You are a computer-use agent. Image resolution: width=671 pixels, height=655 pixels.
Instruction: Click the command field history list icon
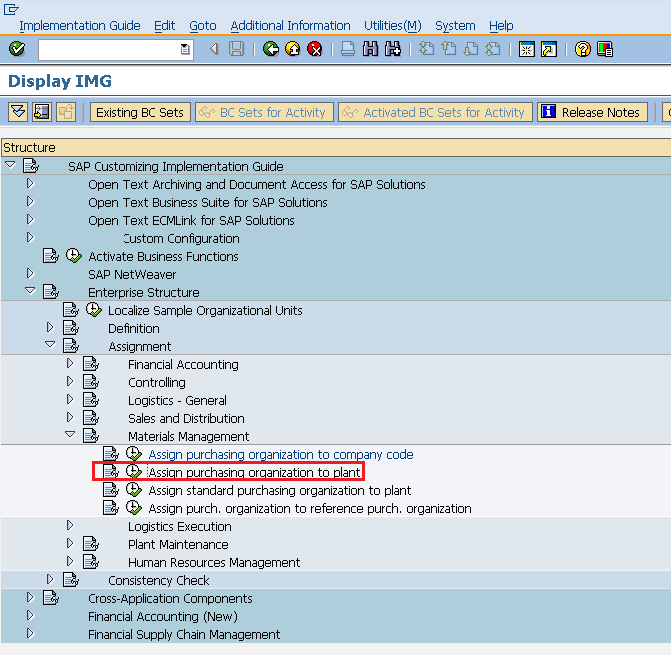pos(185,49)
